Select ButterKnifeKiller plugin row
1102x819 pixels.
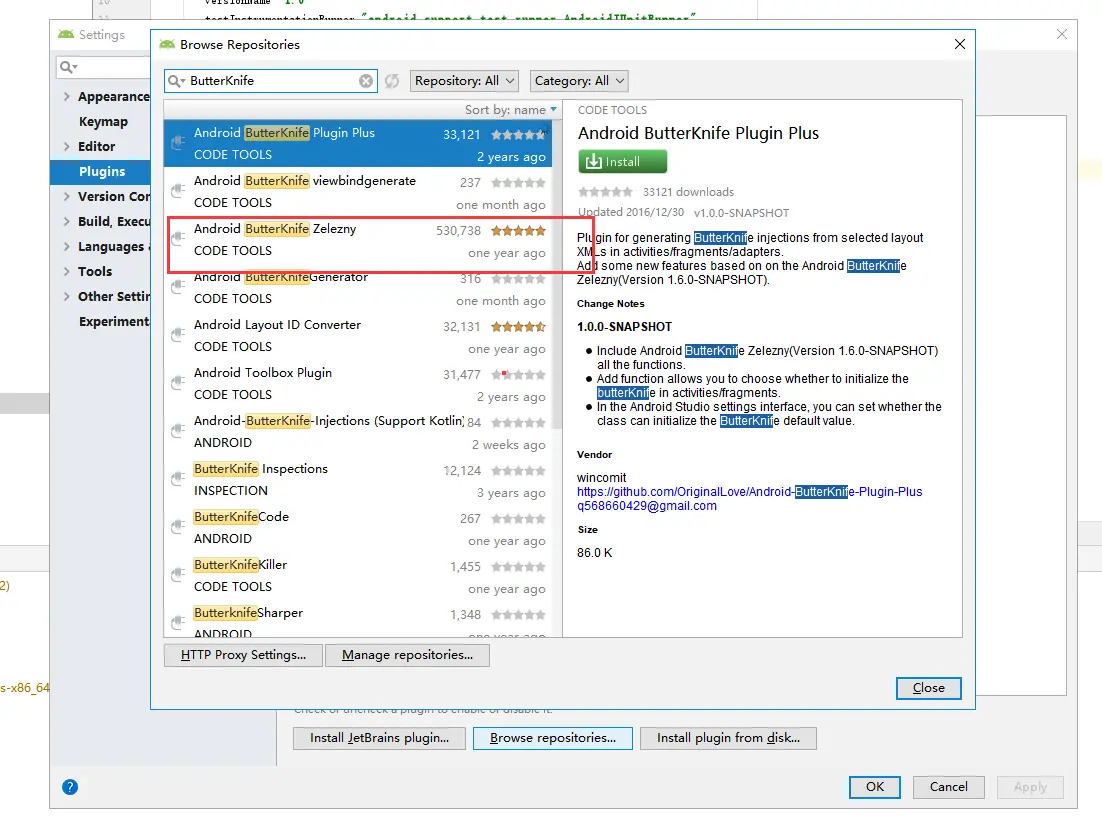coord(358,576)
